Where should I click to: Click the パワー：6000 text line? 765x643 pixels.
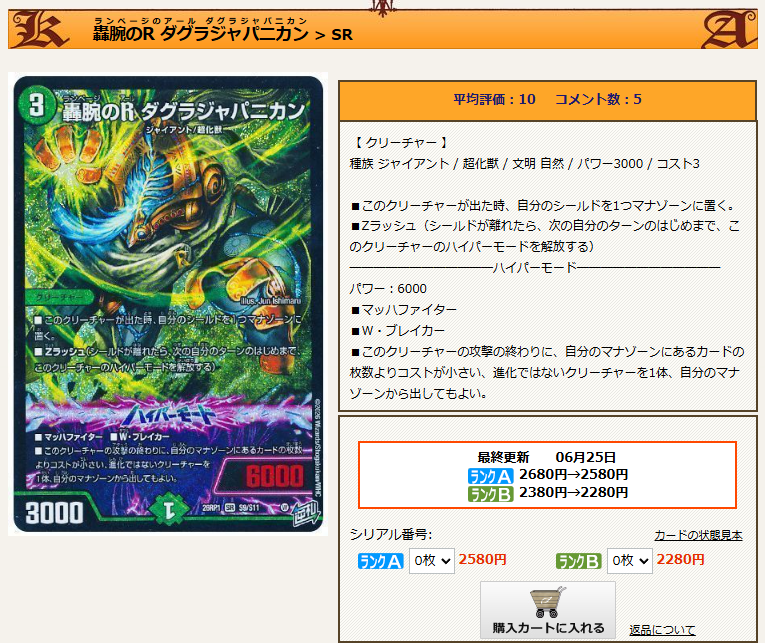point(388,289)
